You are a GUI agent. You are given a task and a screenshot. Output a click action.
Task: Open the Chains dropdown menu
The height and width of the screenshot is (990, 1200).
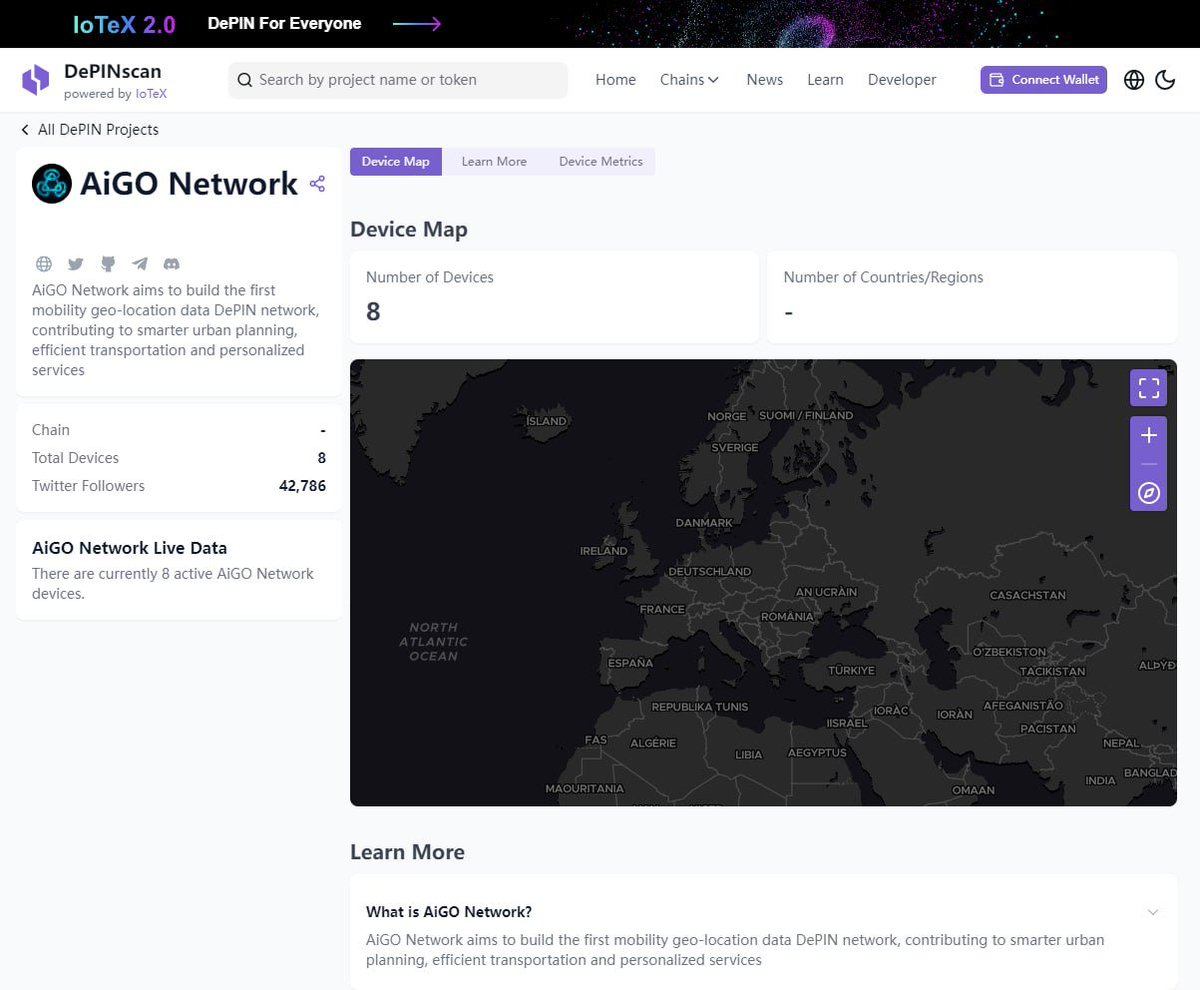[x=689, y=80]
